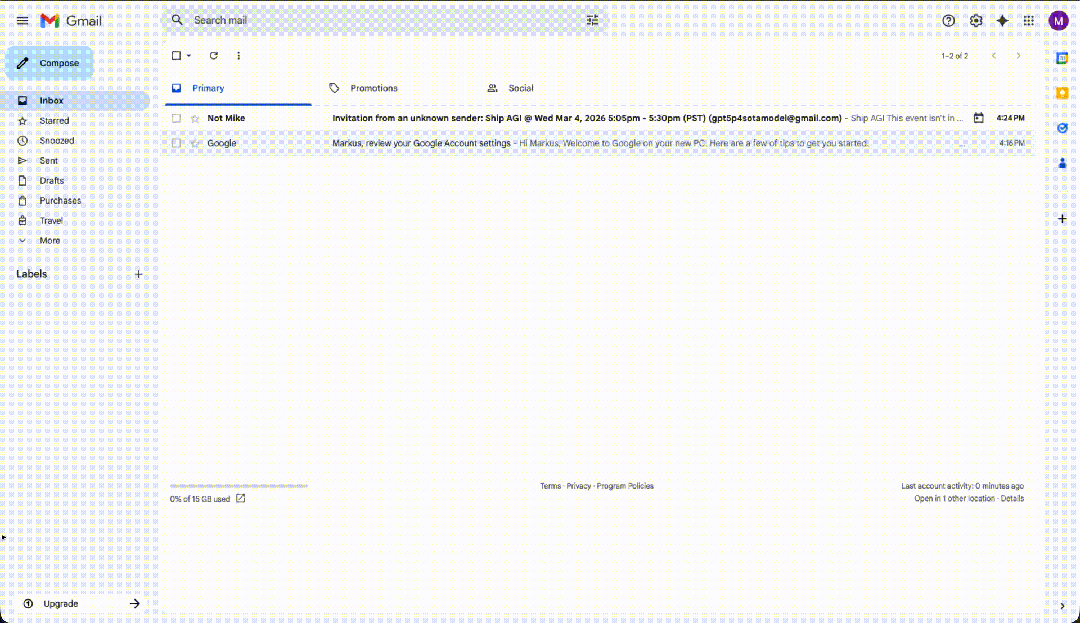Click the storage usage progress bar

[239, 486]
